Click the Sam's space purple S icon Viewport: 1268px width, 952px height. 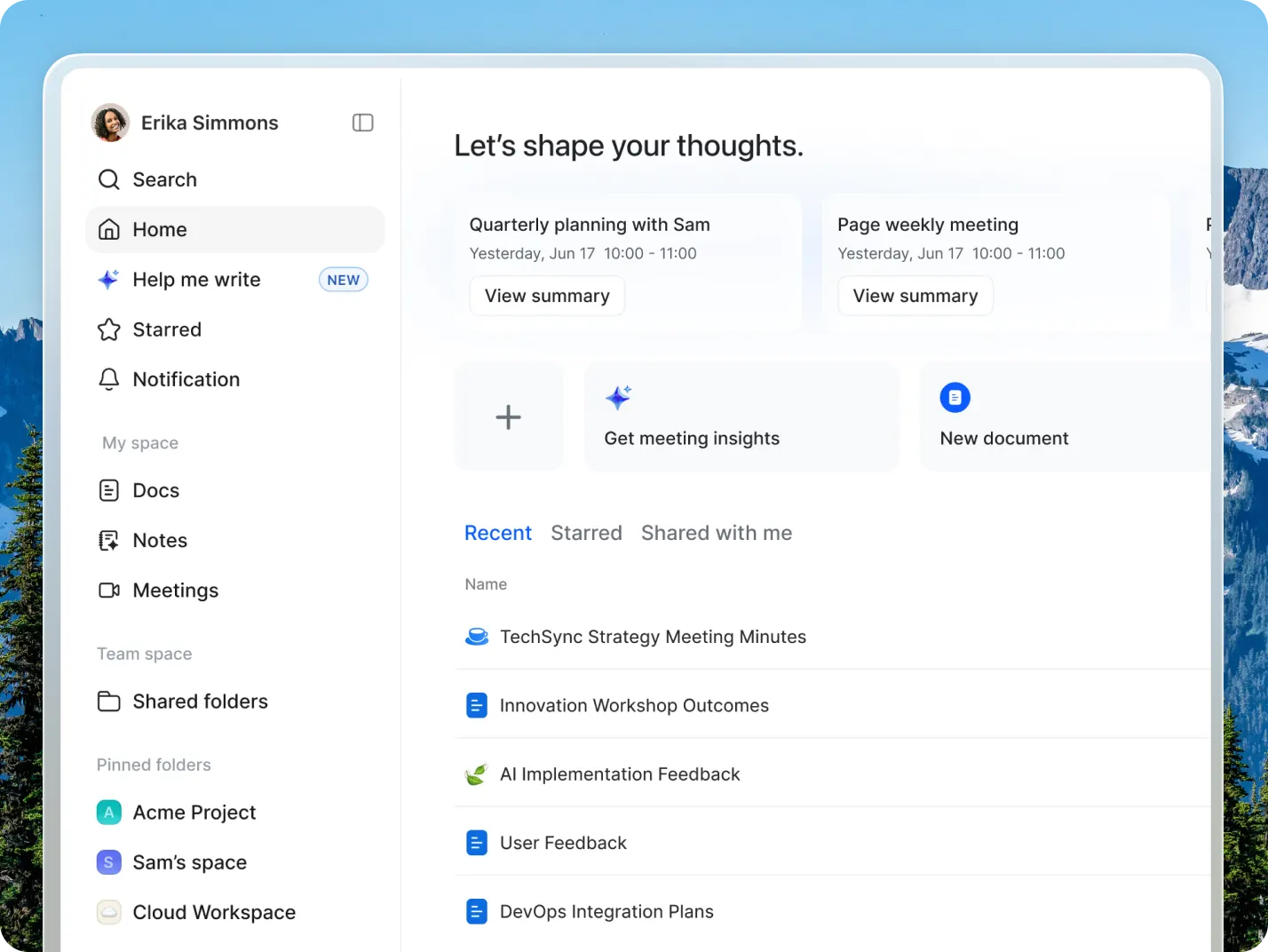108,862
